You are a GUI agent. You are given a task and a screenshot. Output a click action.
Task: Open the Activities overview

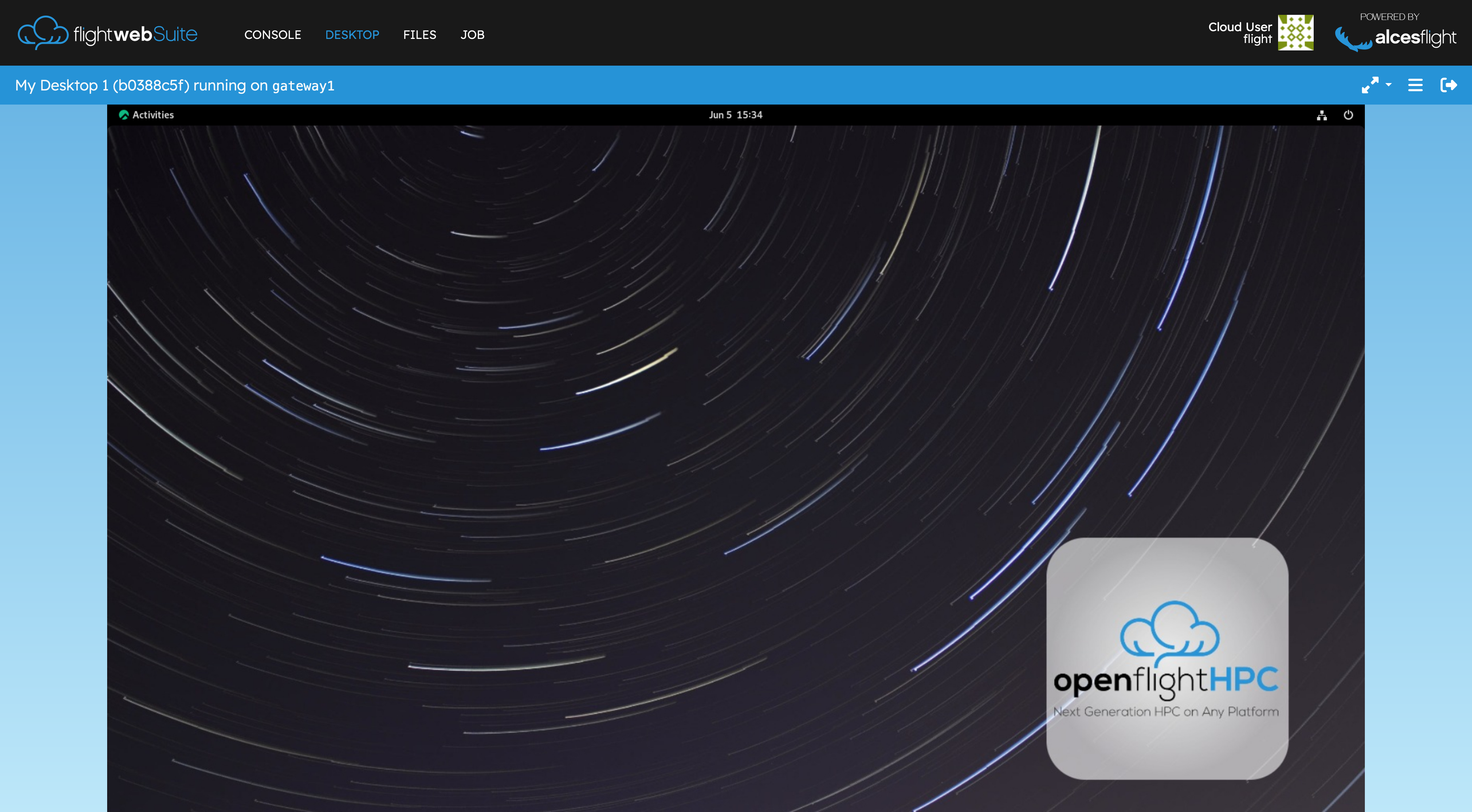point(147,115)
